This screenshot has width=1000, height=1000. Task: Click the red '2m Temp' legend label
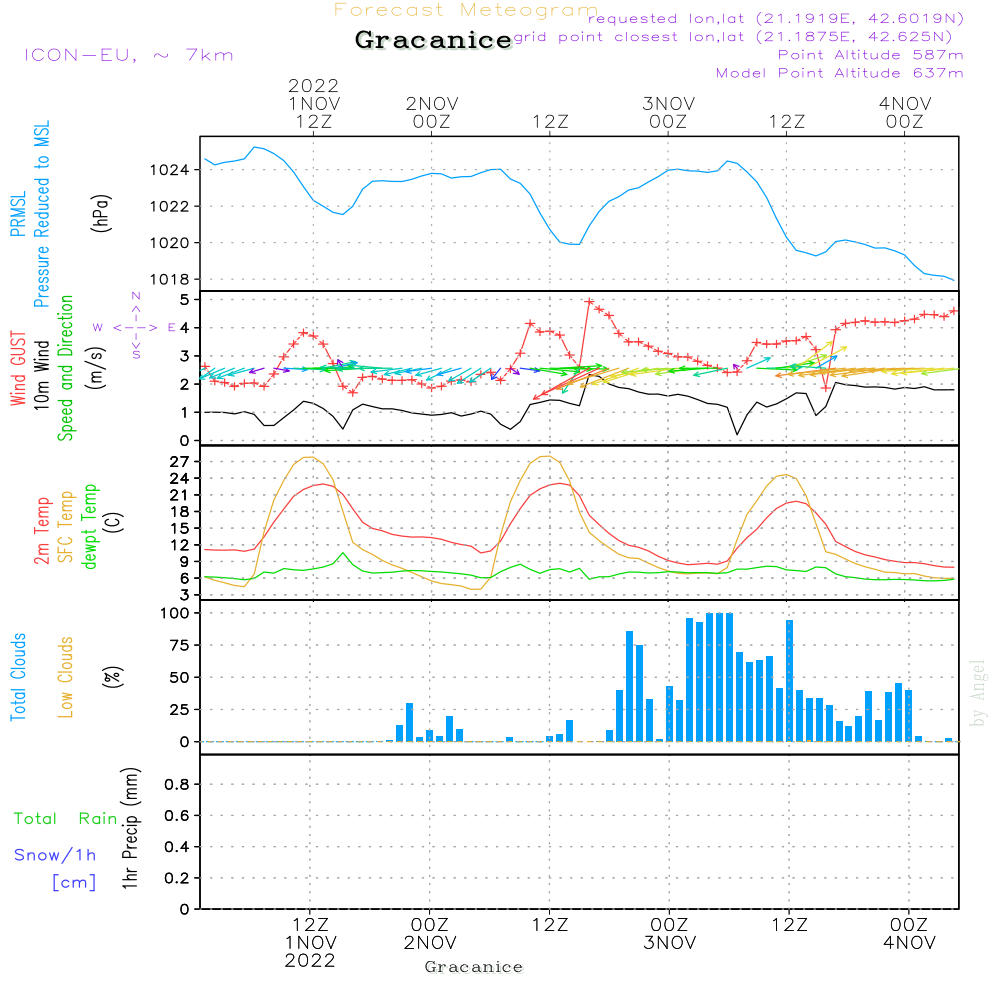tap(41, 531)
